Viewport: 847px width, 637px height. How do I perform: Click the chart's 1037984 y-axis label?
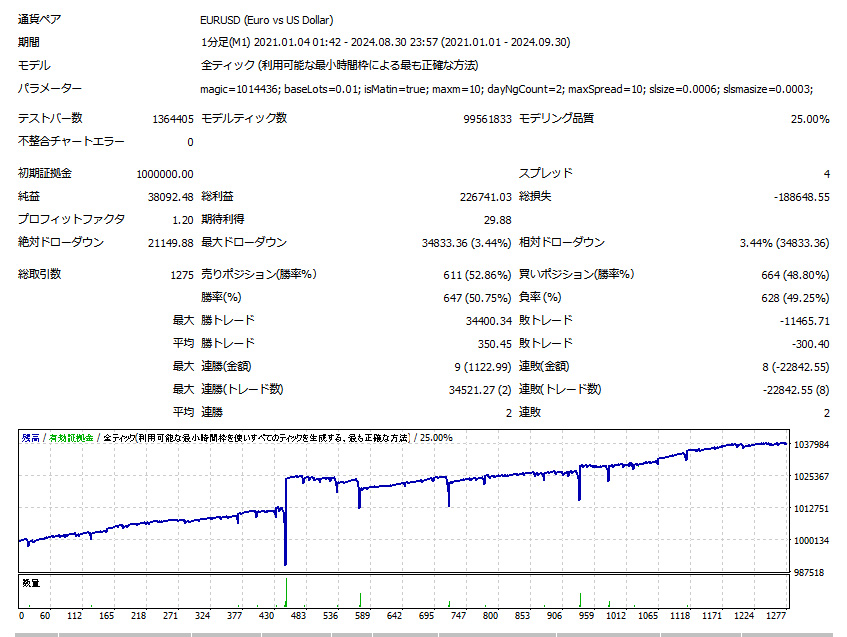(811, 445)
